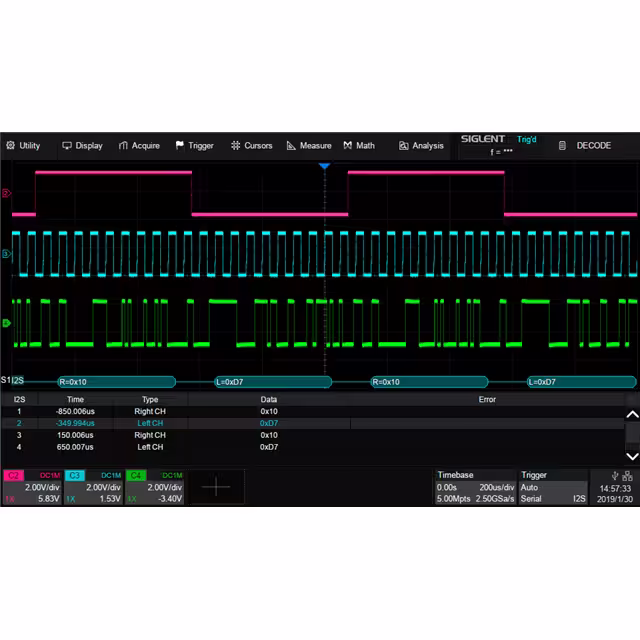Click the network status icon by the clock
The image size is (640, 640).
coord(613,476)
